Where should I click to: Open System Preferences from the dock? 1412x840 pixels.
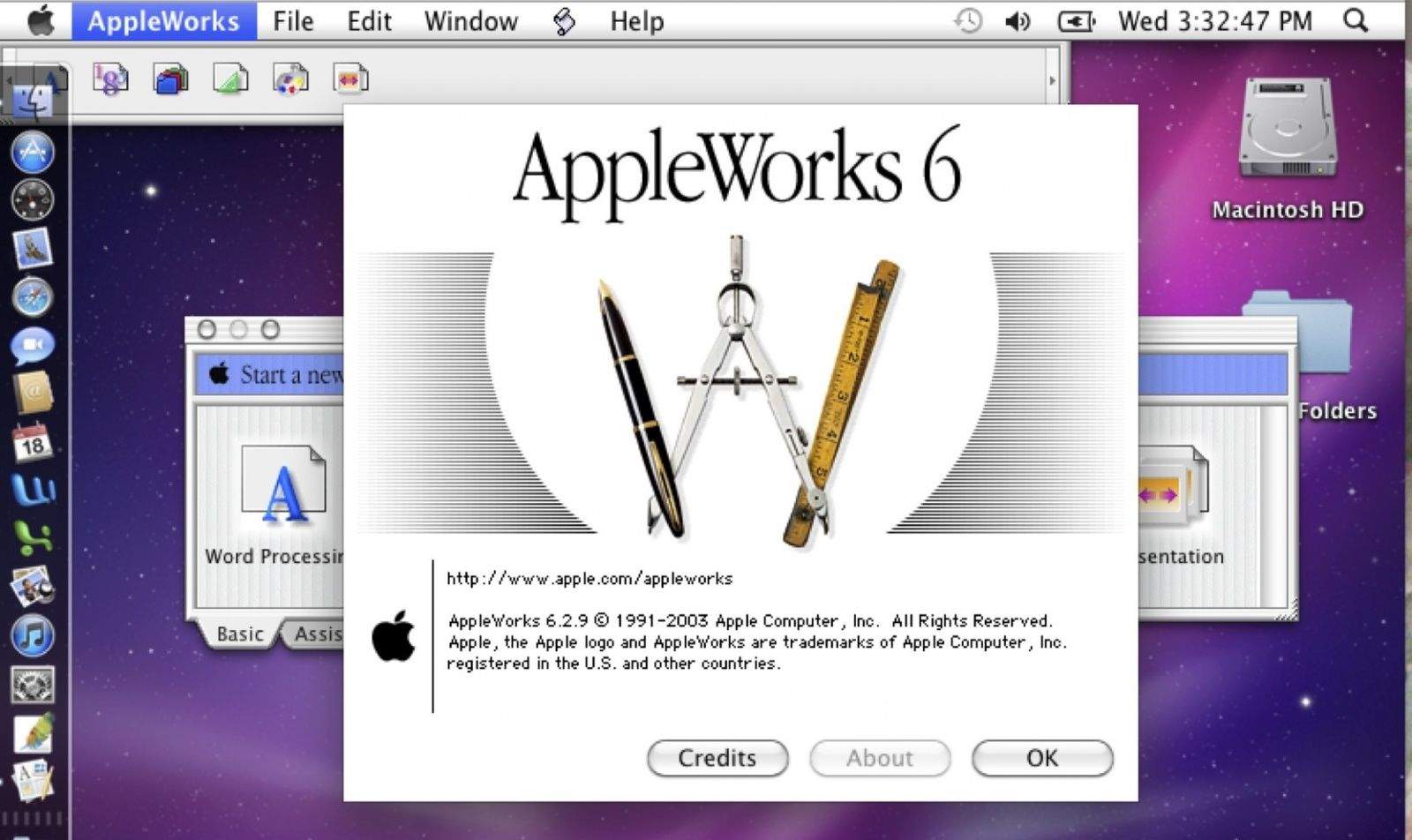[x=33, y=684]
